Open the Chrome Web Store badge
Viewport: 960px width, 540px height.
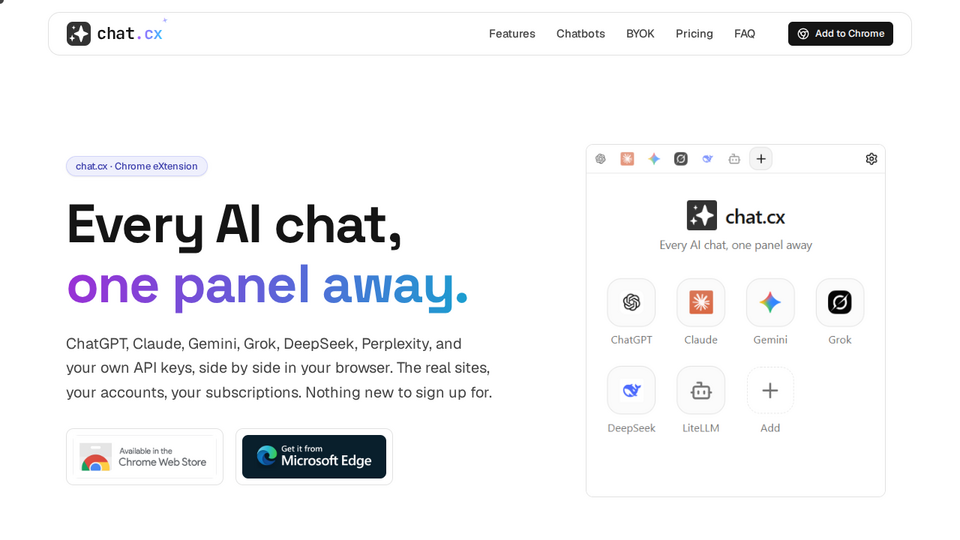click(x=144, y=457)
